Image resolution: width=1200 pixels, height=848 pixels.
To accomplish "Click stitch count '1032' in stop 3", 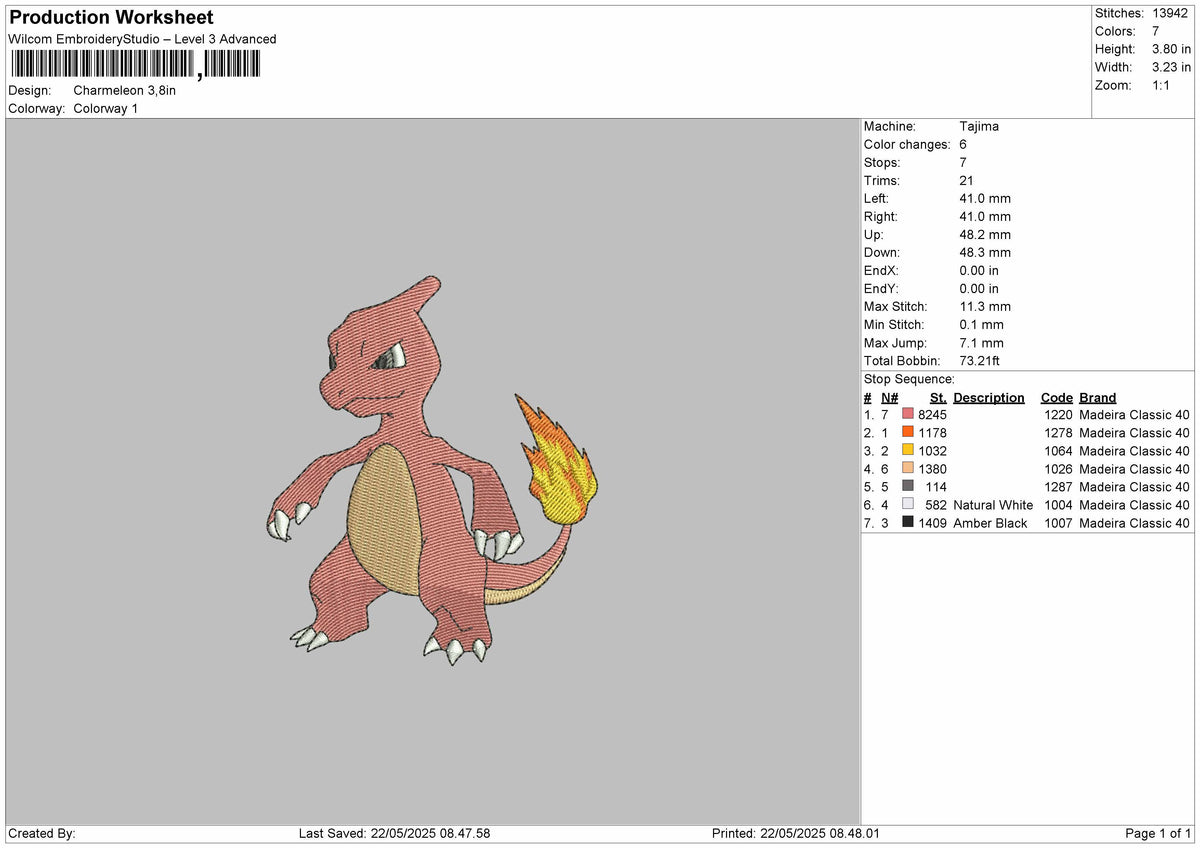I will [x=932, y=451].
